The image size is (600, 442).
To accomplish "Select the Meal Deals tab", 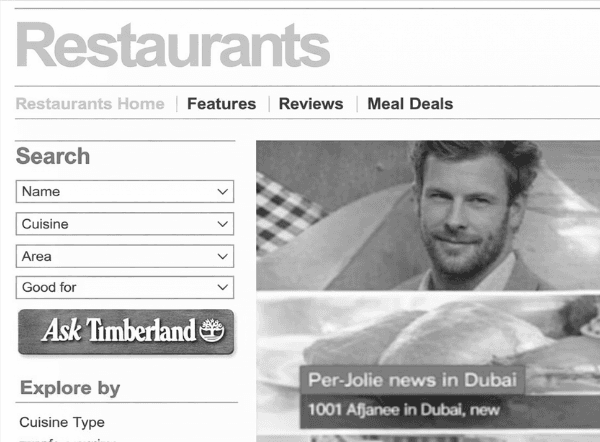I will coord(410,104).
